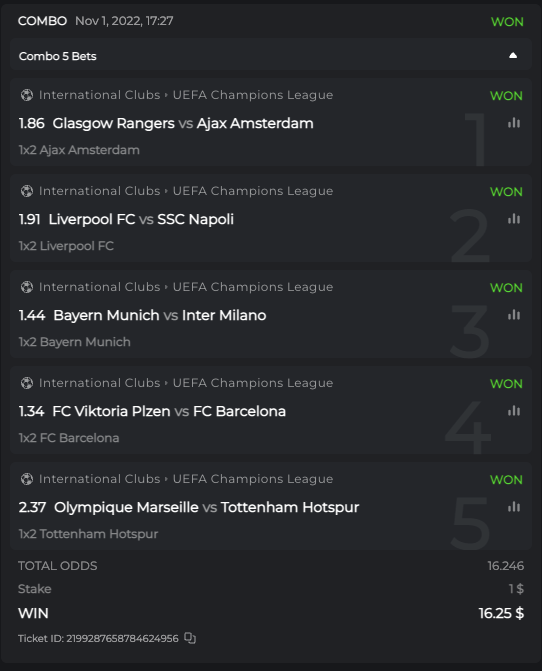Open Olympique Marseille vs Tottenham Hotspur match
Viewport: 542px width, 671px height.
(207, 507)
